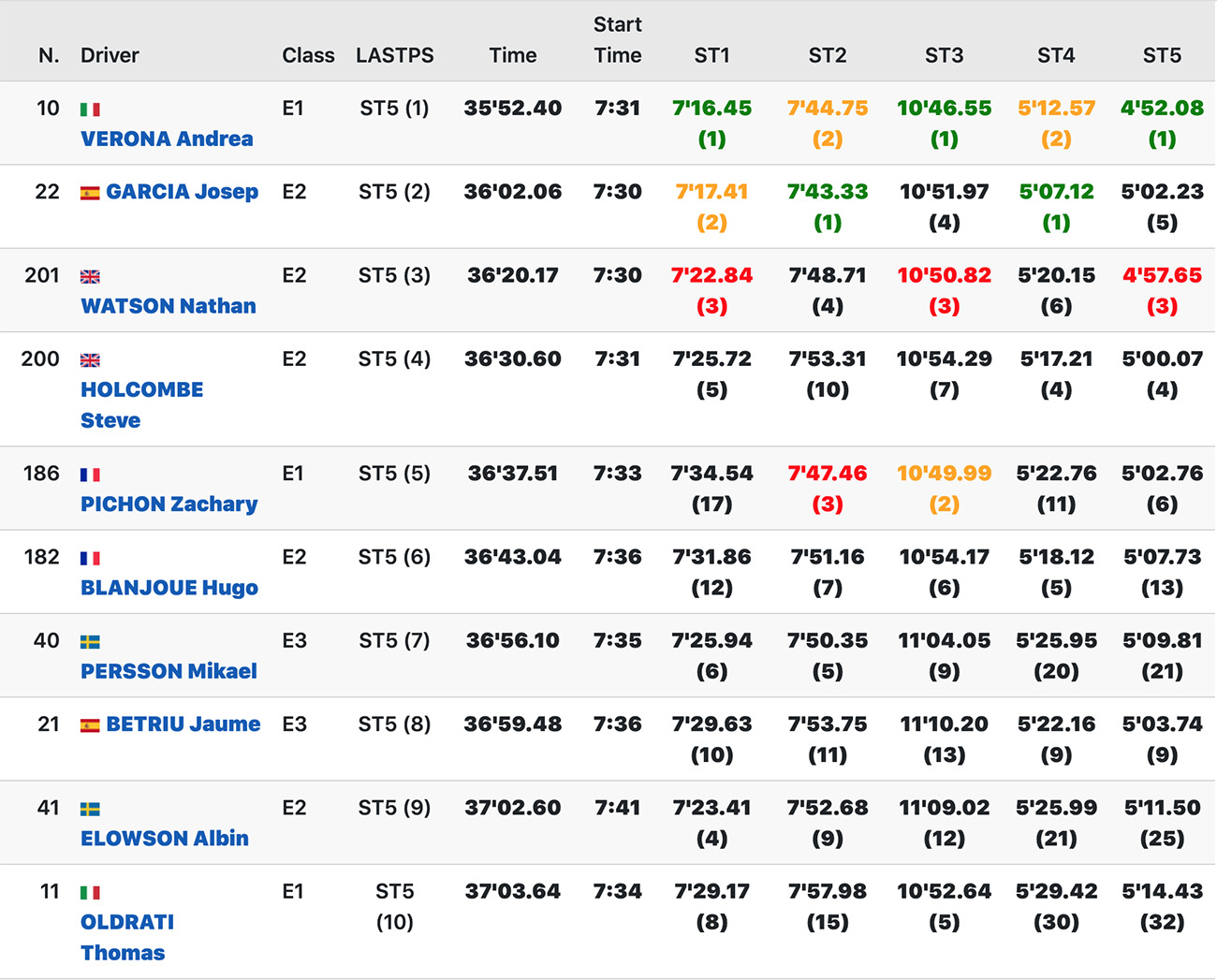The height and width of the screenshot is (980, 1217).
Task: Select total time 36'59.48
Action: pyautogui.click(x=513, y=724)
